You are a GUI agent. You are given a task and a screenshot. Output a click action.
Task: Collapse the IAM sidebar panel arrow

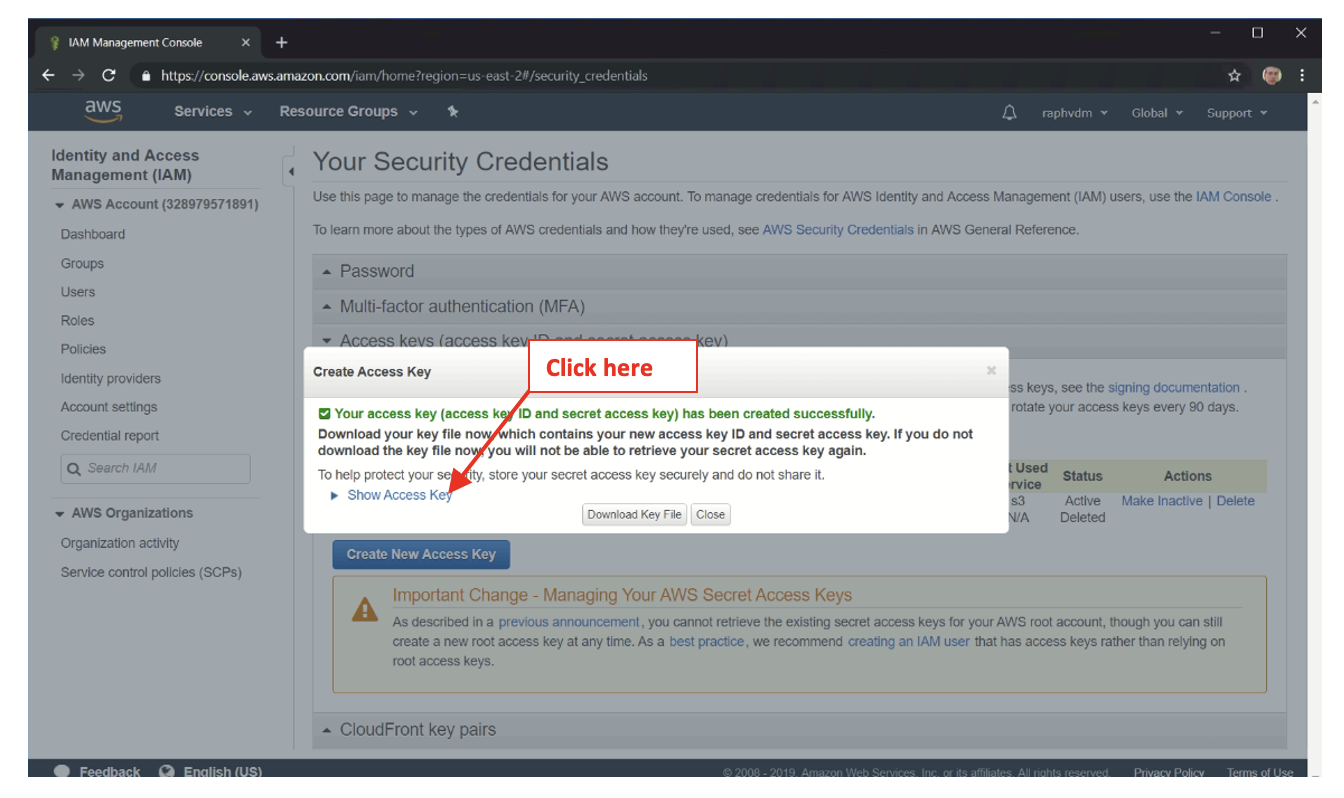[x=291, y=172]
